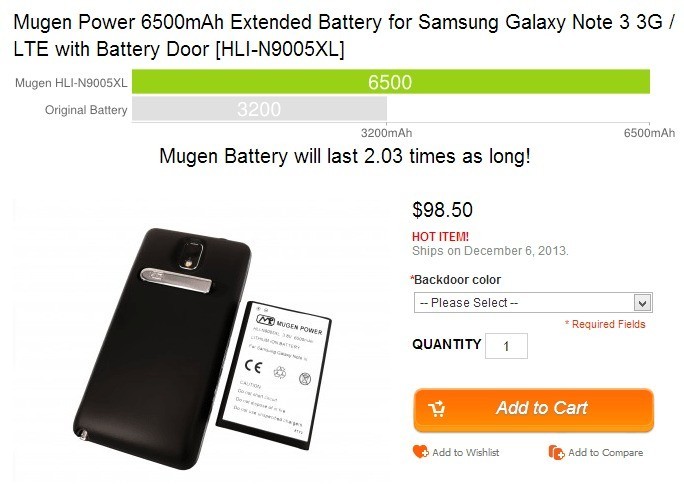Click the Ships on December 6, 2013 text
Image resolution: width=684 pixels, height=487 pixels.
tap(490, 251)
